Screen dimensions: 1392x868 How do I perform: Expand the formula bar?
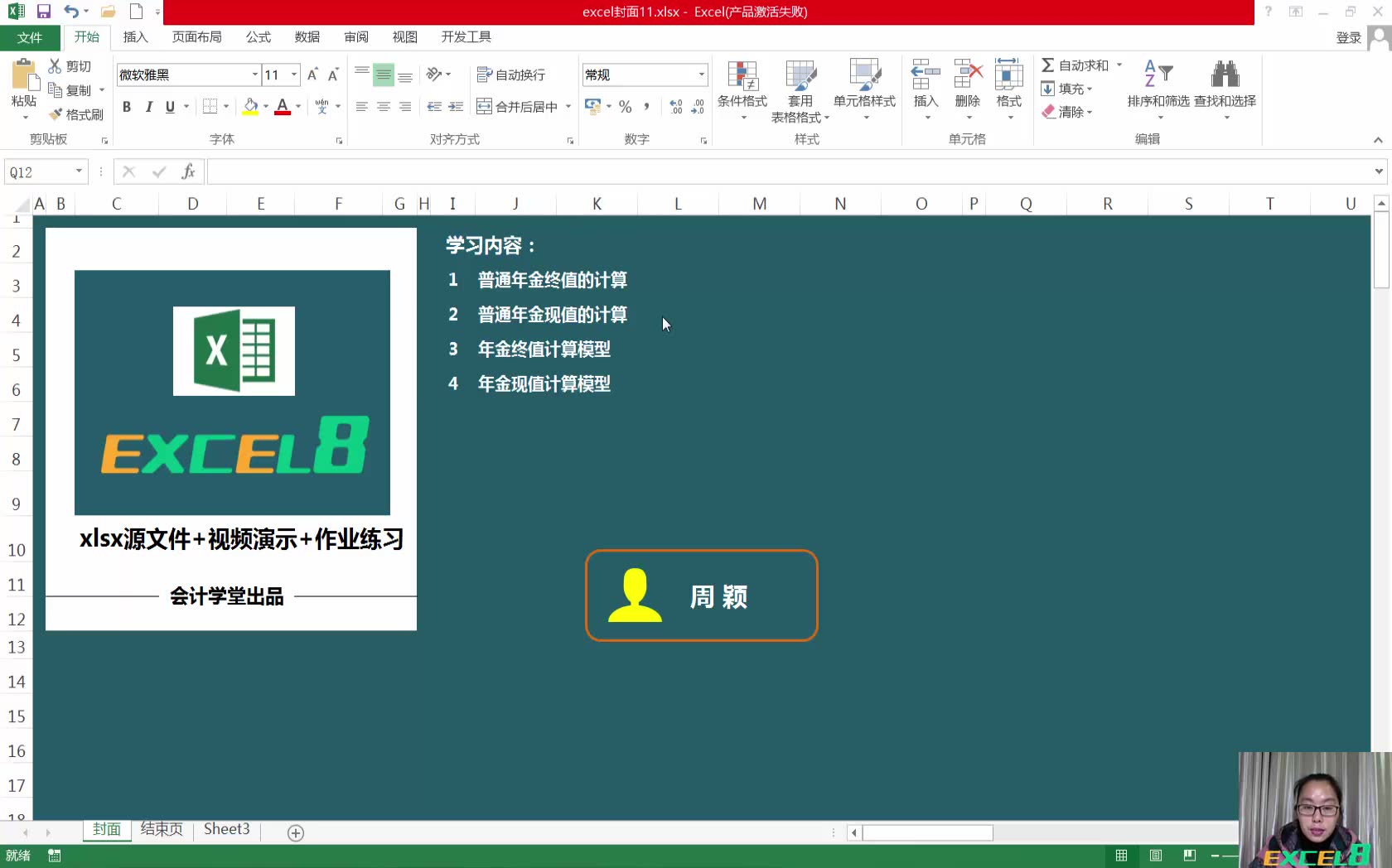click(1379, 171)
